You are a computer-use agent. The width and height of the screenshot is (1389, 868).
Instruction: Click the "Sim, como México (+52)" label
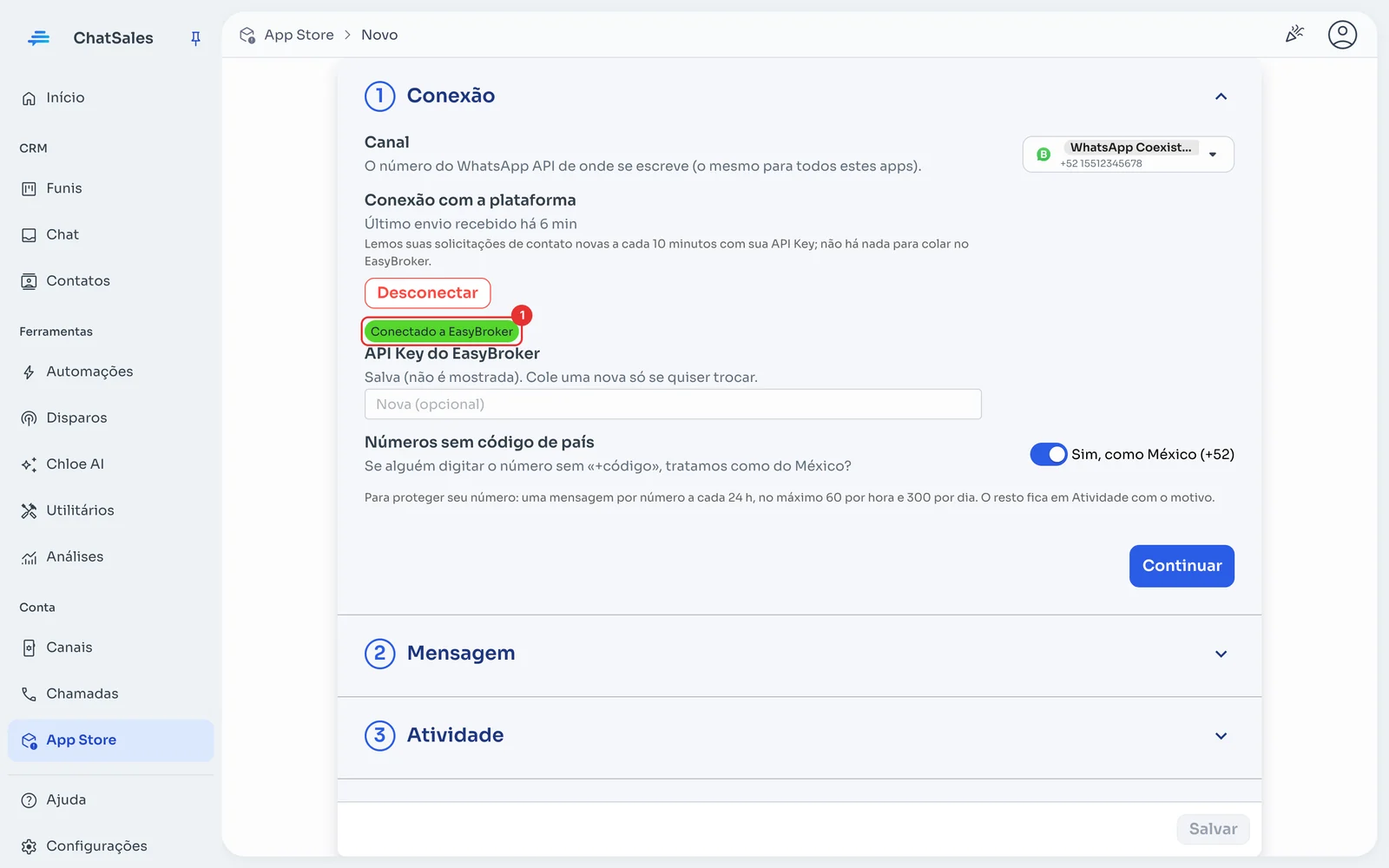(x=1153, y=454)
